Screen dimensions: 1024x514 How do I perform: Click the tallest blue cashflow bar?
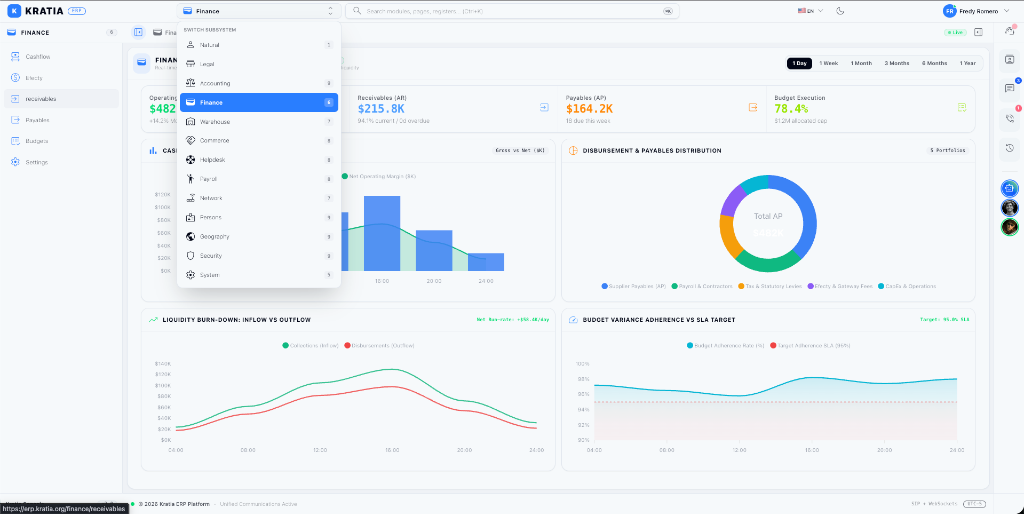pyautogui.click(x=382, y=233)
